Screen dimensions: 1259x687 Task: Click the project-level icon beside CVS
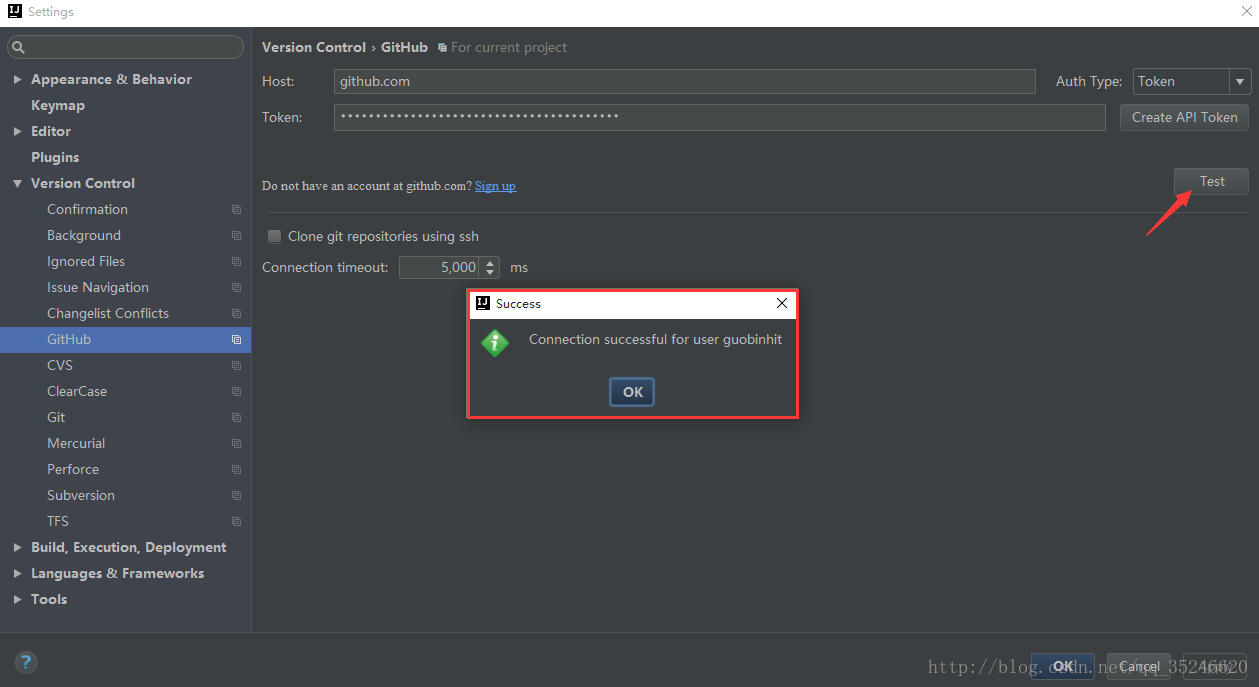(x=236, y=366)
